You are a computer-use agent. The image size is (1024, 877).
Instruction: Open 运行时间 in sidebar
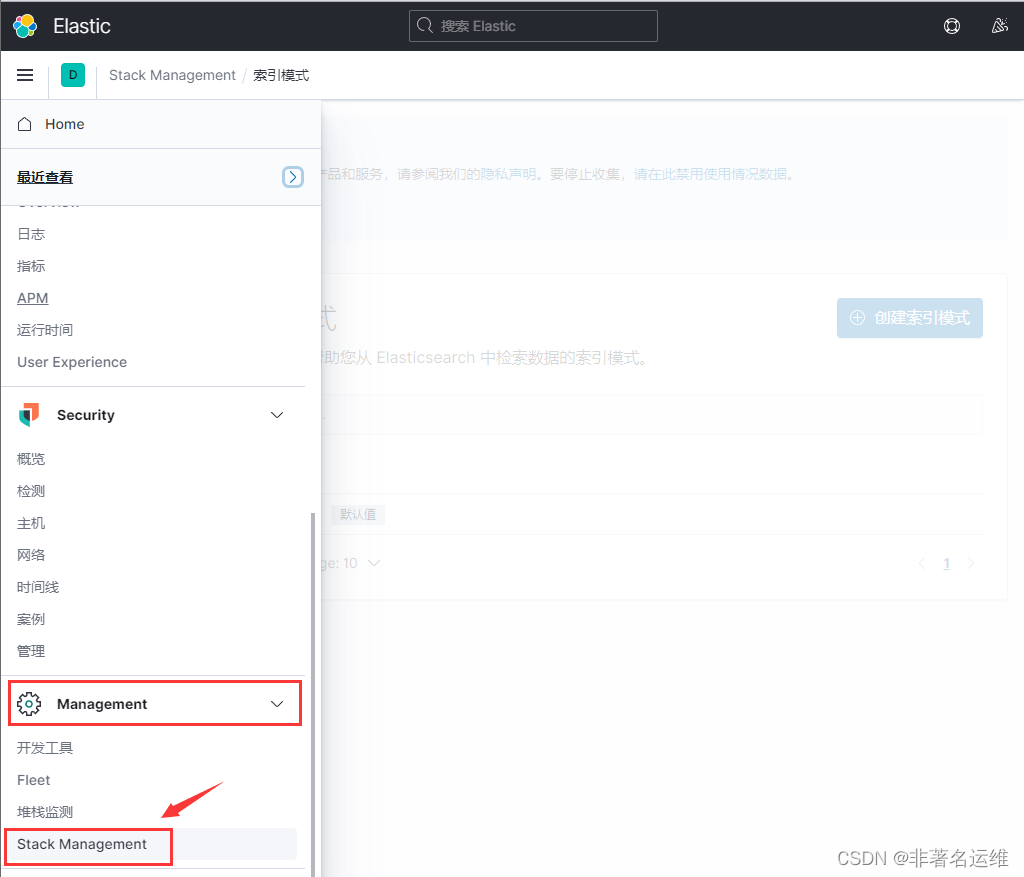click(45, 330)
